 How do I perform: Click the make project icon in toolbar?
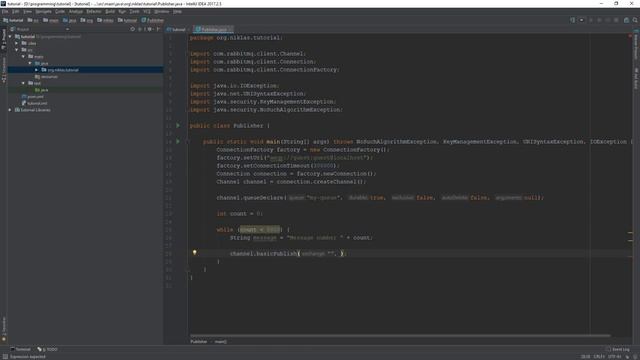(x=572, y=20)
